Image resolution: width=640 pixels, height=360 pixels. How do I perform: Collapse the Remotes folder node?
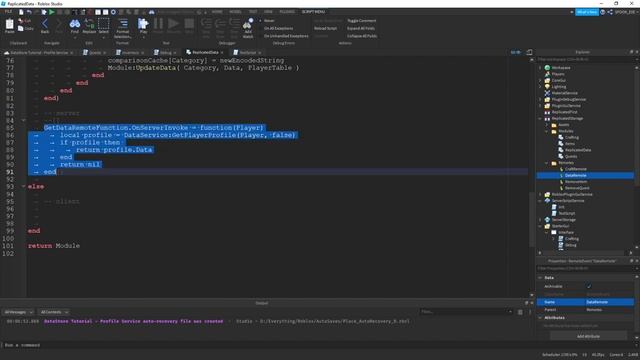(547, 163)
